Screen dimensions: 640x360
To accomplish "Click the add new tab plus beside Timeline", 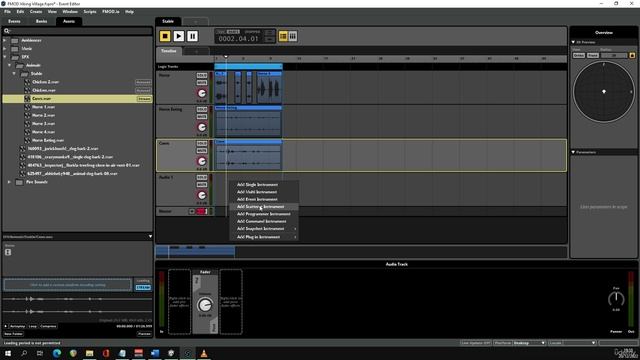I will point(196,51).
